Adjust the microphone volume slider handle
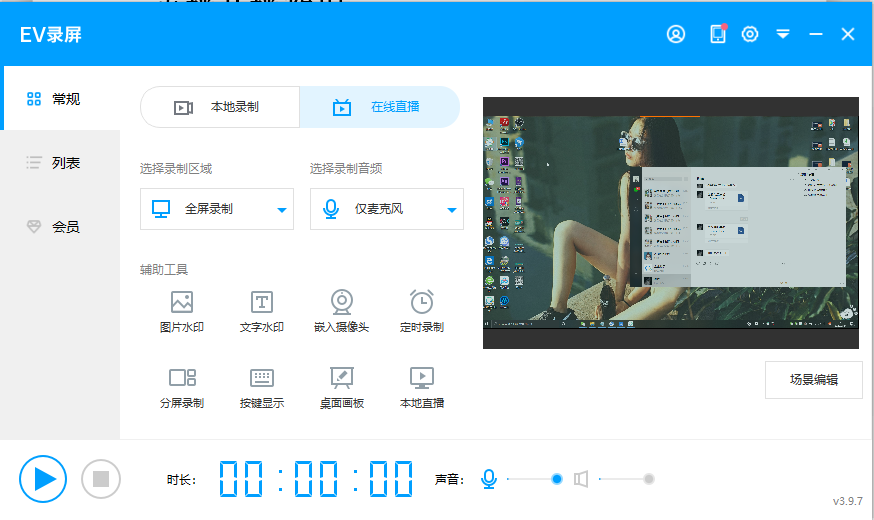The width and height of the screenshot is (874, 520). (556, 479)
